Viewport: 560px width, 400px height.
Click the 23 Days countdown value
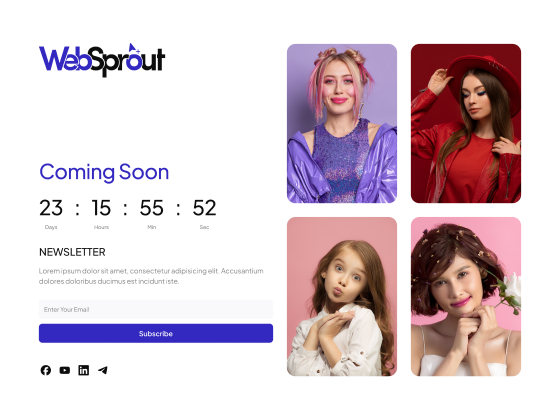coord(51,208)
